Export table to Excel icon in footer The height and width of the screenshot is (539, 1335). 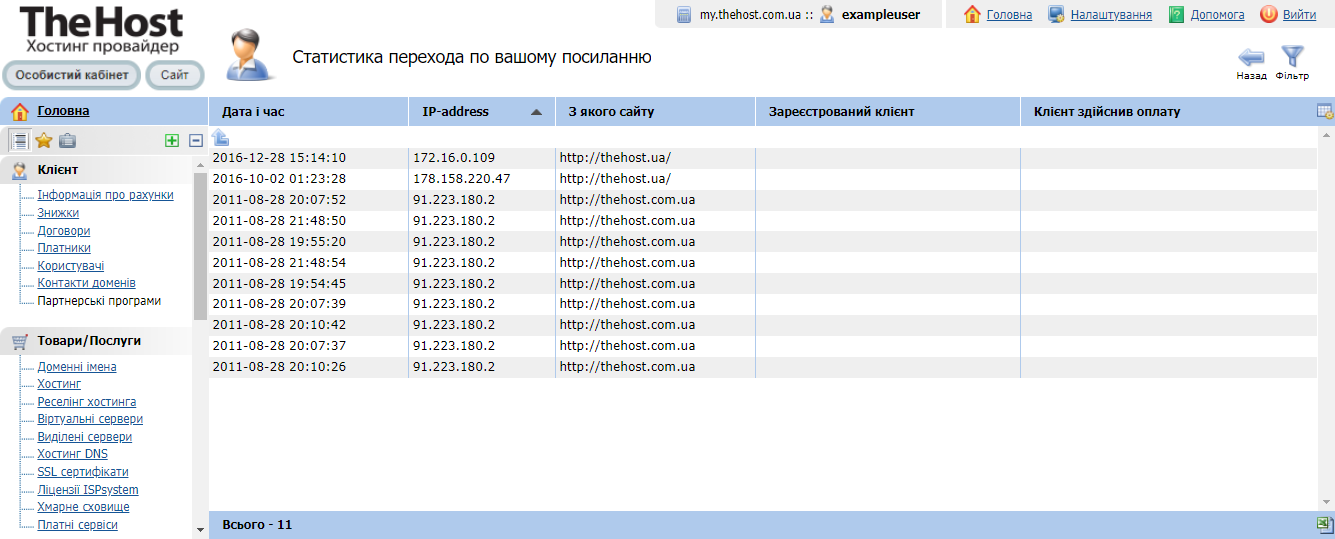tap(1325, 524)
